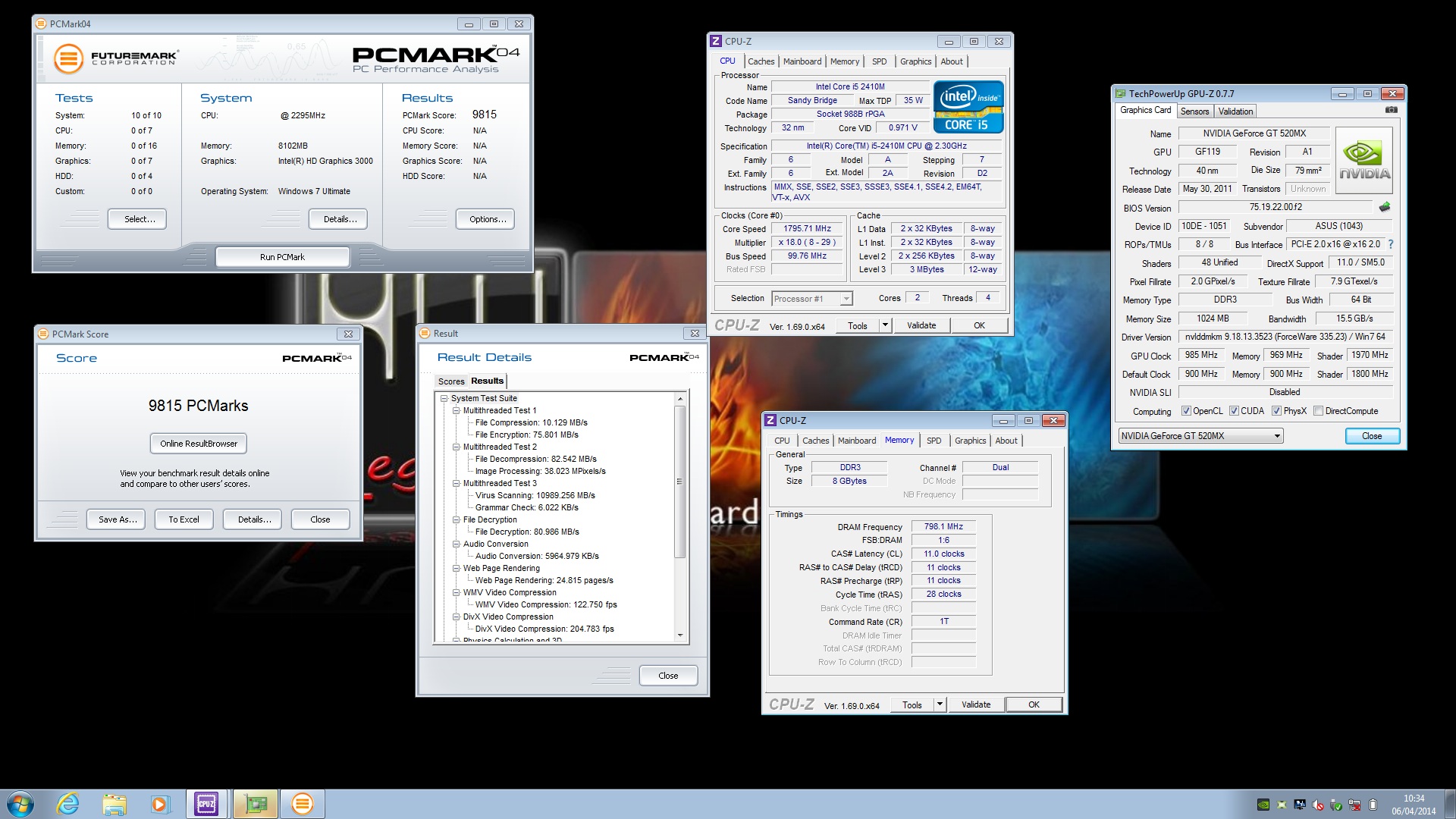Click the Bus Interface question mark in GPU-Z
Image resolution: width=1456 pixels, height=819 pixels.
pyautogui.click(x=1391, y=244)
